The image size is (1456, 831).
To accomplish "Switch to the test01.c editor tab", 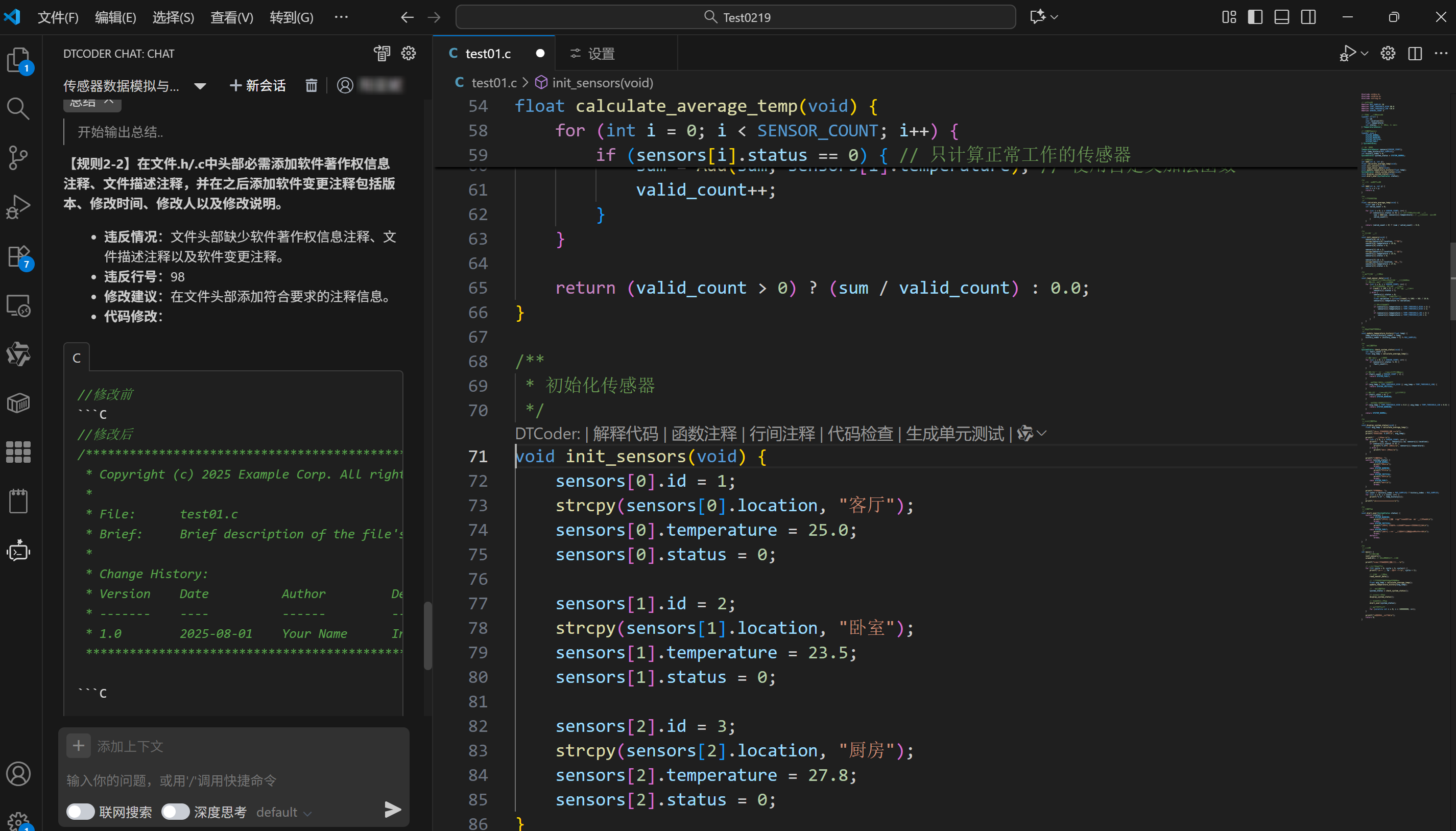I will [494, 53].
